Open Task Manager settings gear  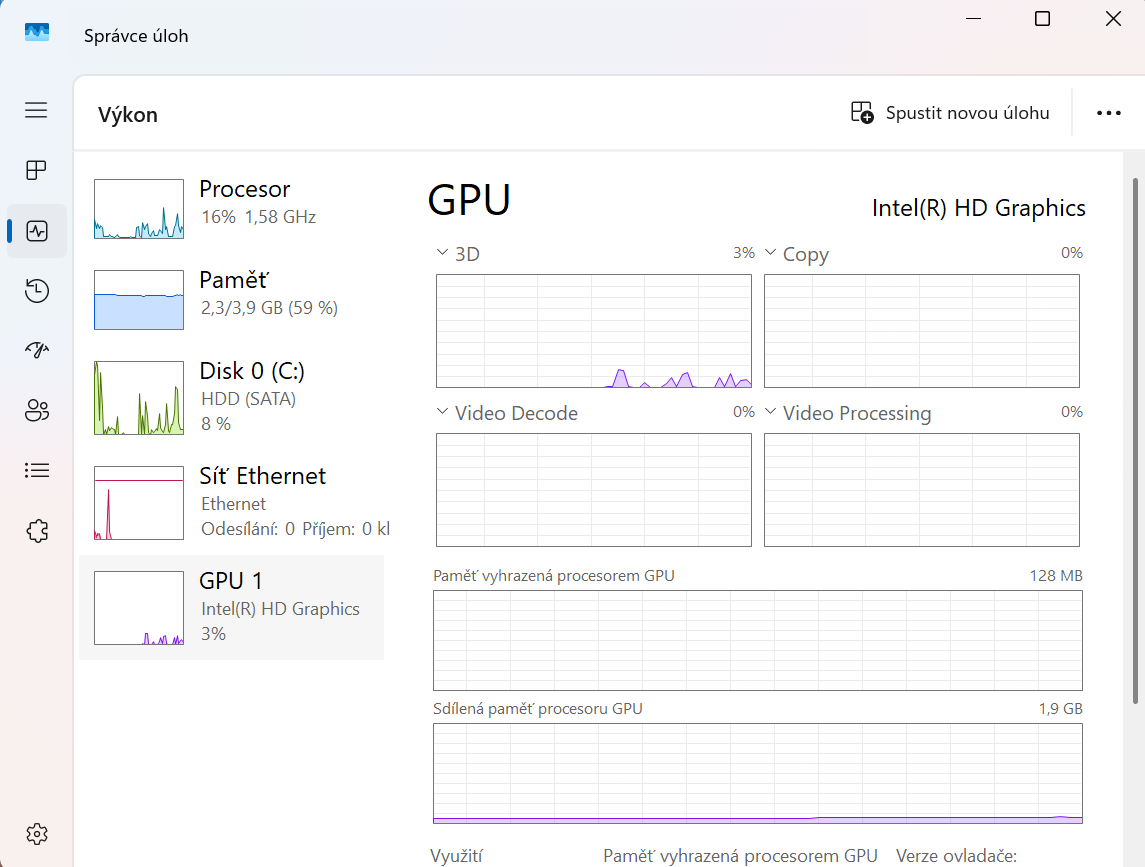tap(36, 833)
